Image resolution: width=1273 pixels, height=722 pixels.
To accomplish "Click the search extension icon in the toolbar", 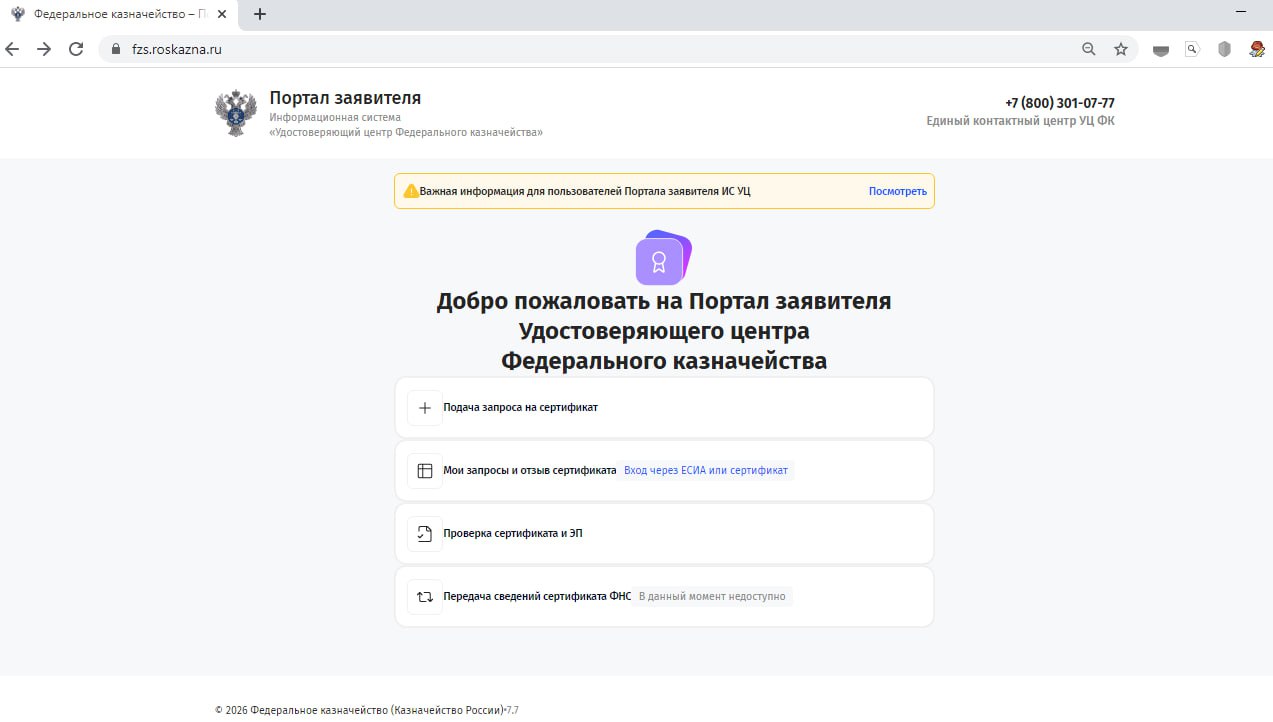I will pos(1192,48).
